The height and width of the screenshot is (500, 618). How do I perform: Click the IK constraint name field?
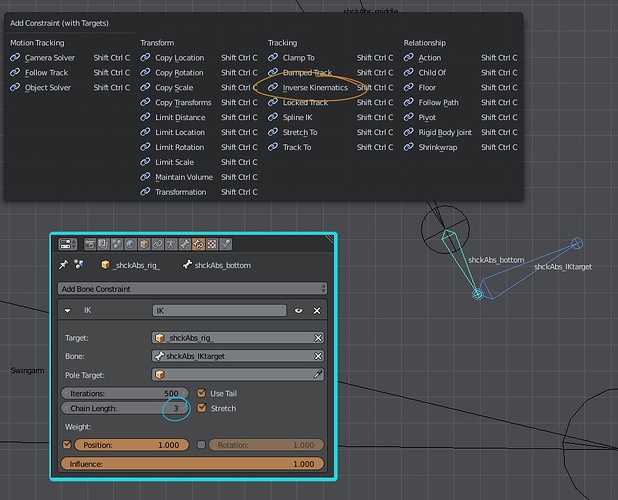[219, 310]
